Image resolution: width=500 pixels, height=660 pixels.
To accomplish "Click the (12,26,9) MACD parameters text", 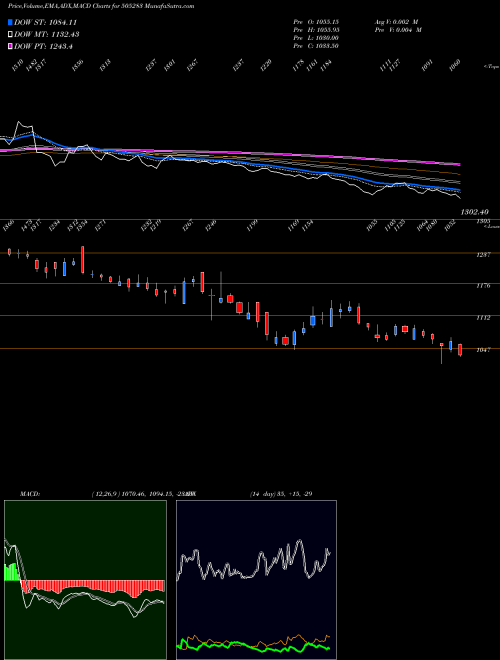I will (x=105, y=494).
